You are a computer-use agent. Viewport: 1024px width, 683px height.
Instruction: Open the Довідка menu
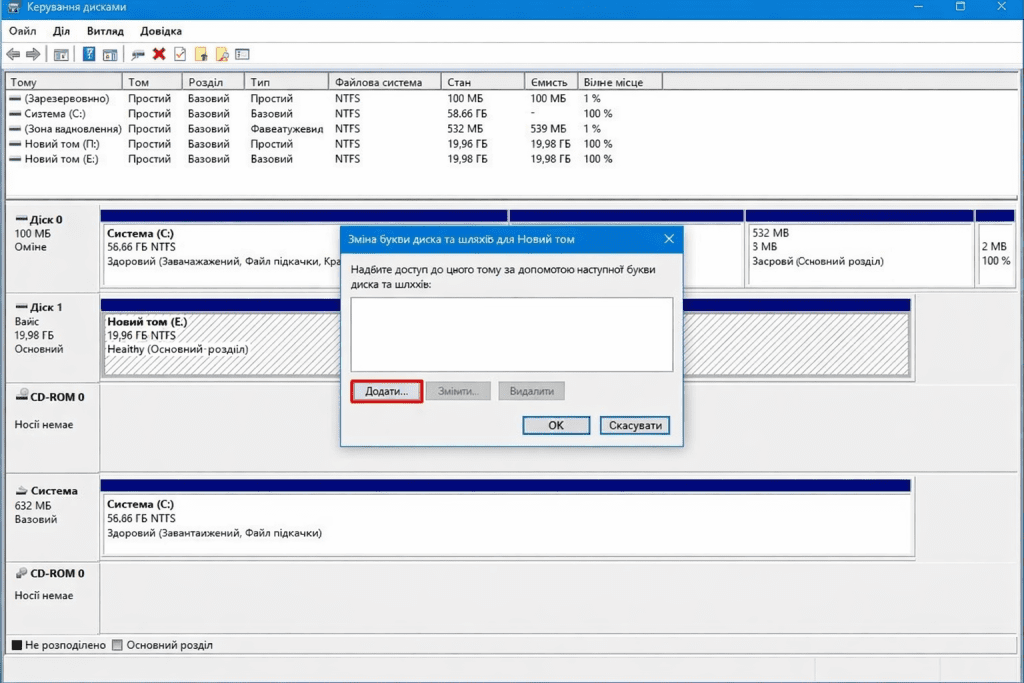click(x=161, y=31)
